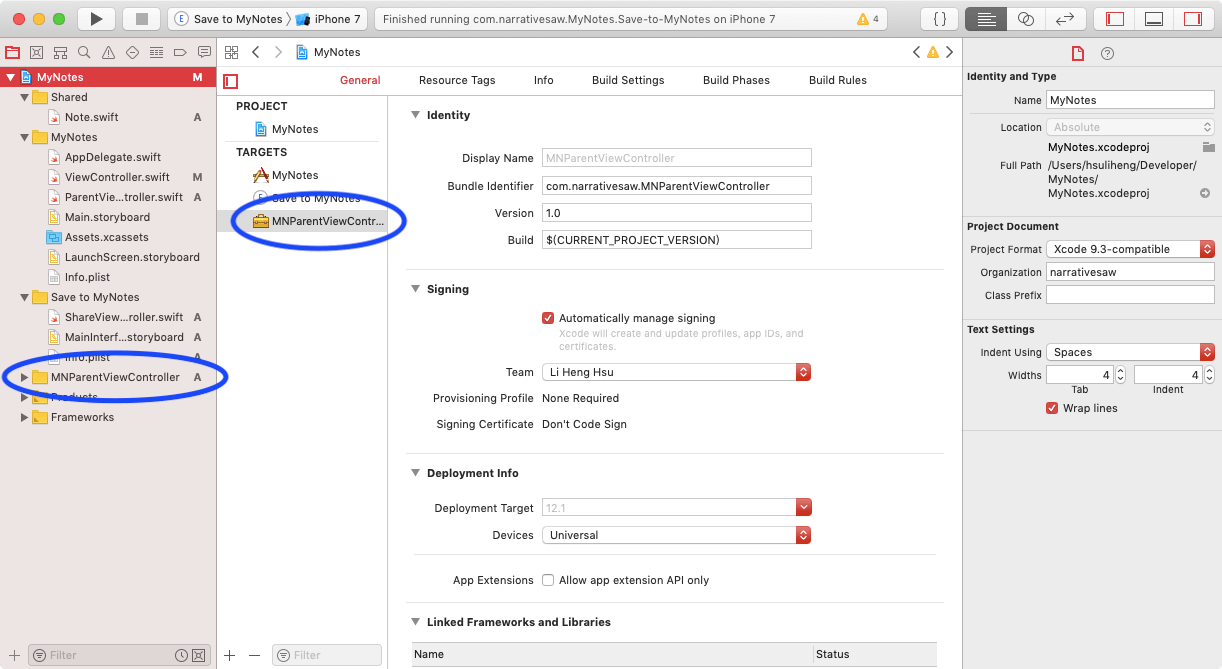Go forward in the jump bar history
The width and height of the screenshot is (1222, 669).
[x=278, y=52]
